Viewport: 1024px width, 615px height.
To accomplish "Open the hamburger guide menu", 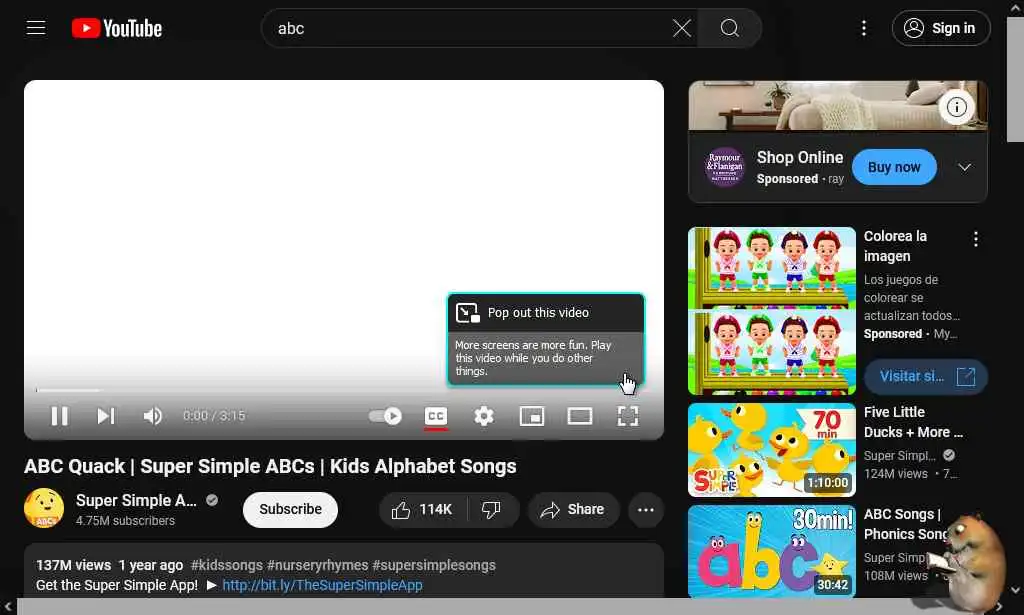I will (x=36, y=28).
